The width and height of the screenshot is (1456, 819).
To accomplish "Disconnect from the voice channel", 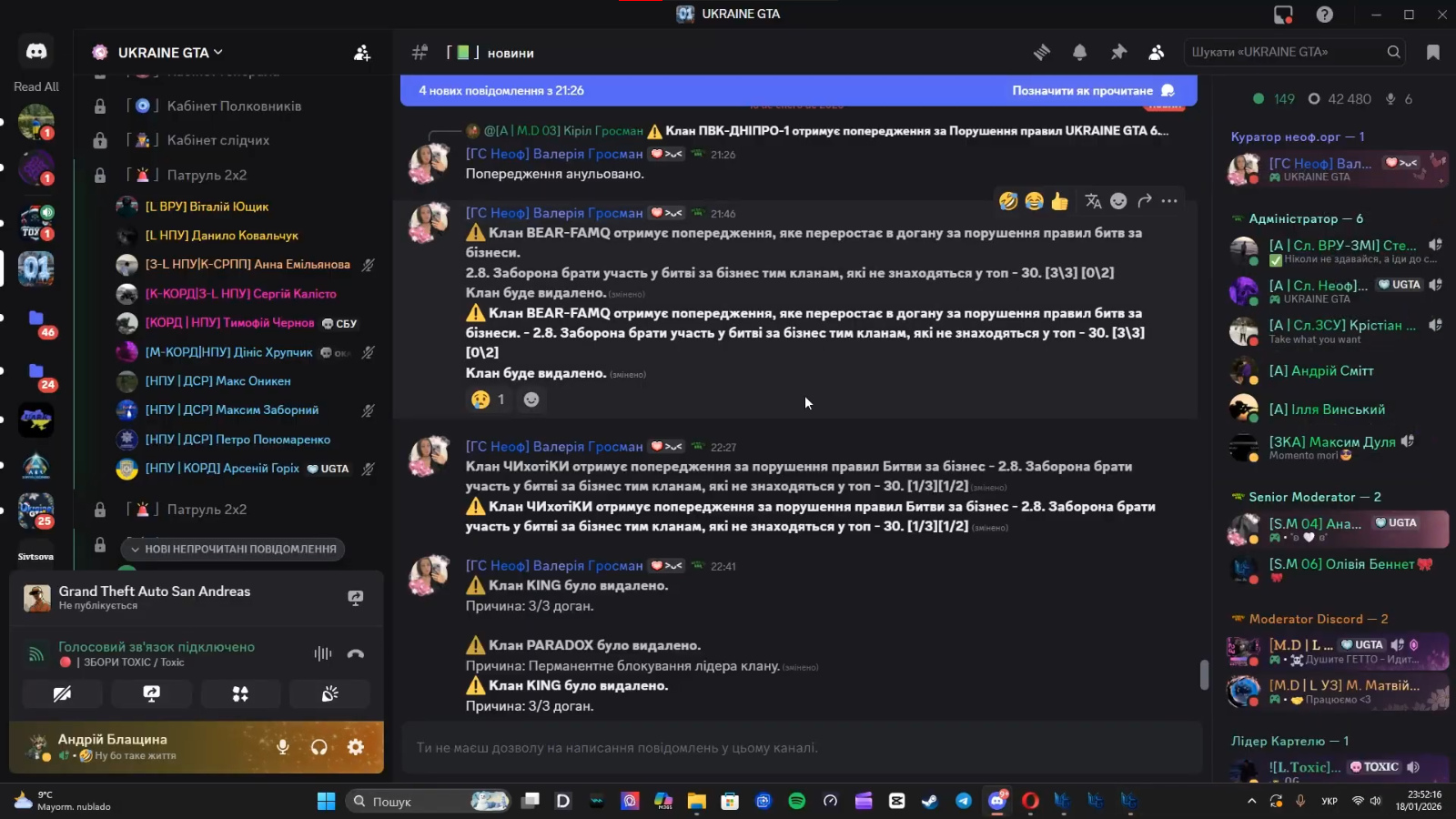I will click(356, 653).
